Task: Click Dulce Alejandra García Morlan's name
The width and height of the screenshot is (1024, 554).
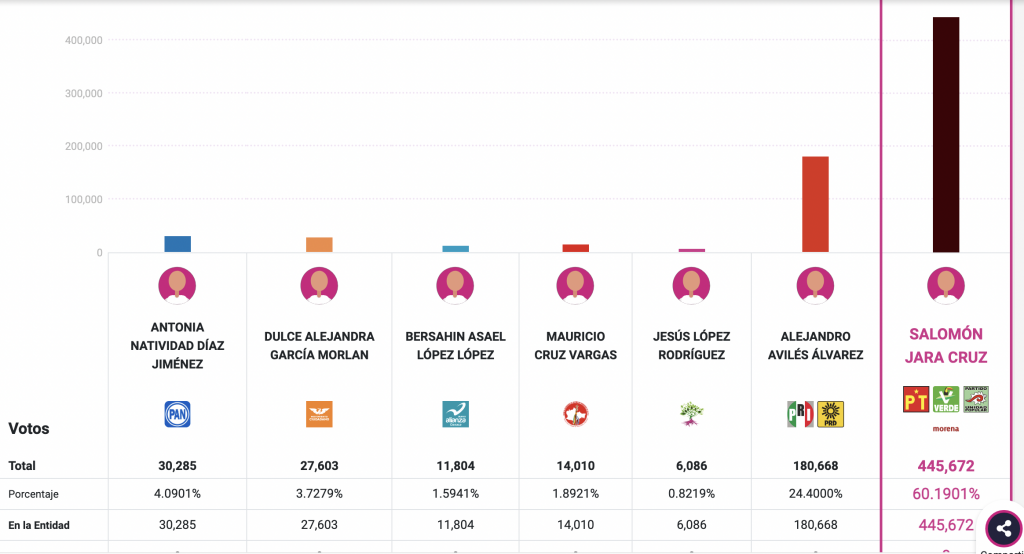Action: click(319, 345)
